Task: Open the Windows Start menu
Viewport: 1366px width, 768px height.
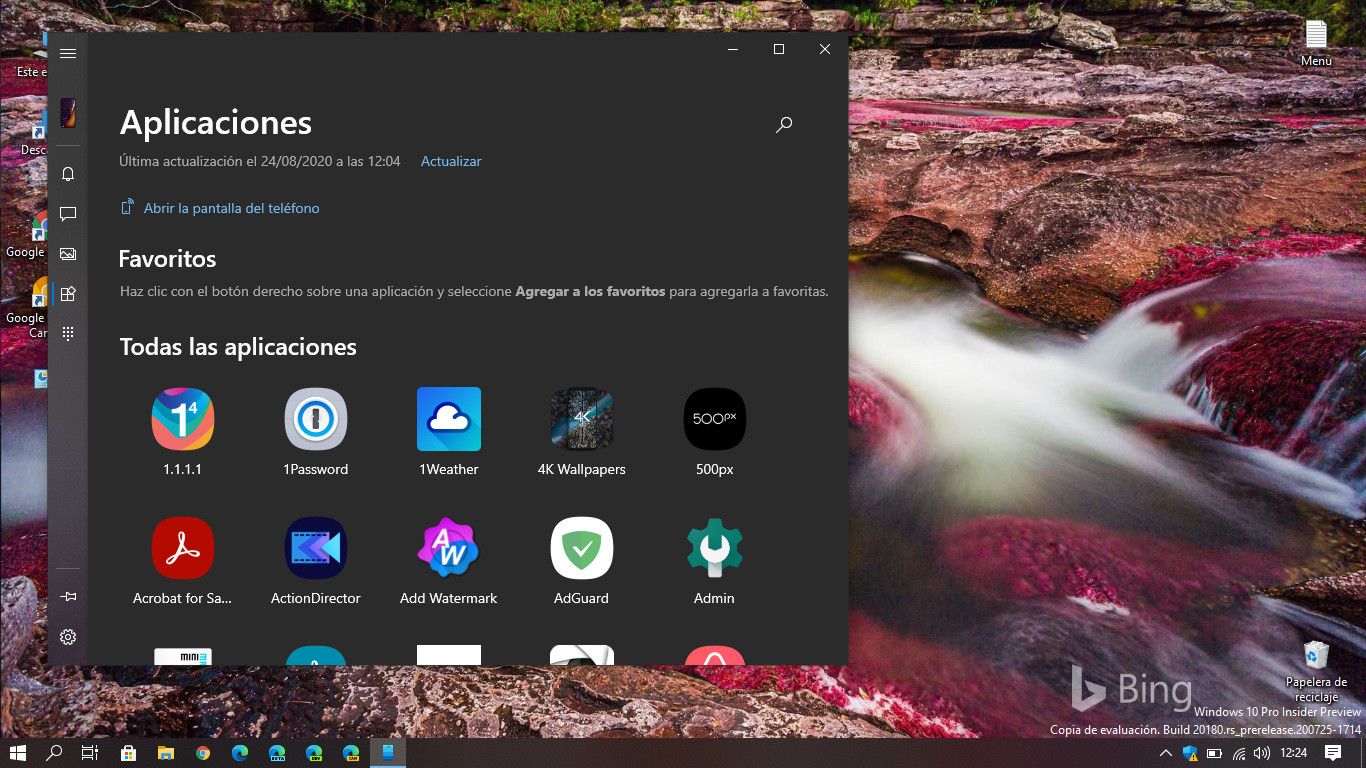Action: [x=18, y=752]
